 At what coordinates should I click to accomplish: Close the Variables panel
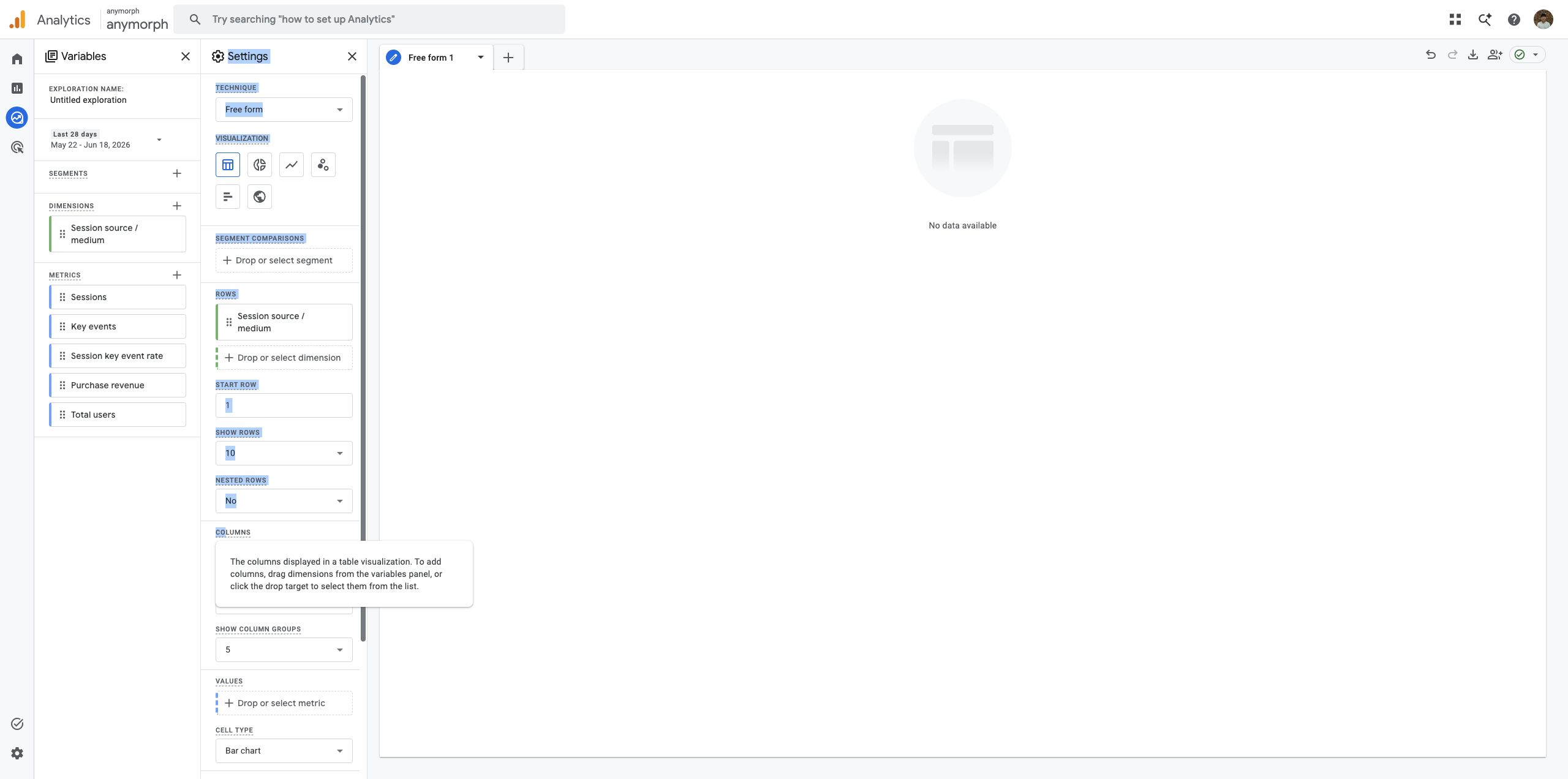(x=186, y=56)
